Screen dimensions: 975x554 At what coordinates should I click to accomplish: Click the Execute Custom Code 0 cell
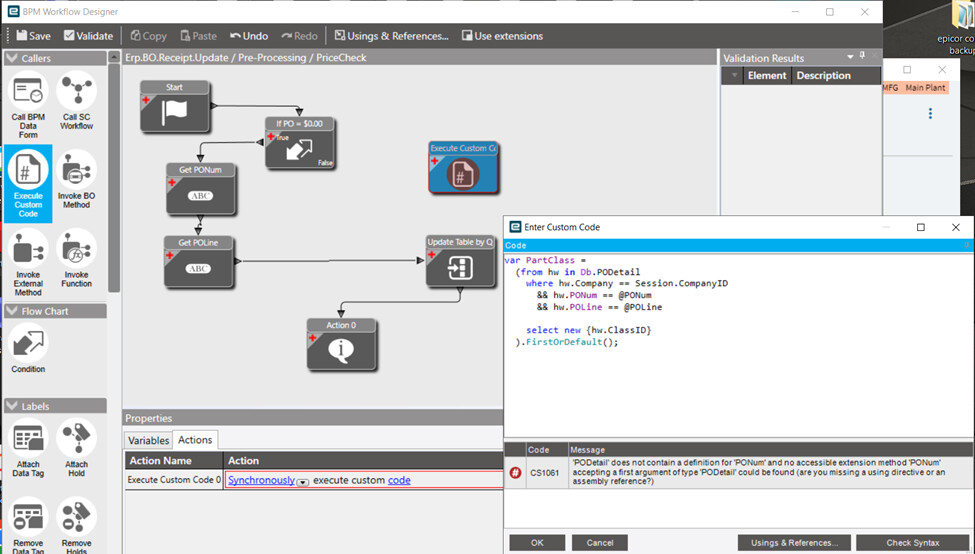point(174,480)
